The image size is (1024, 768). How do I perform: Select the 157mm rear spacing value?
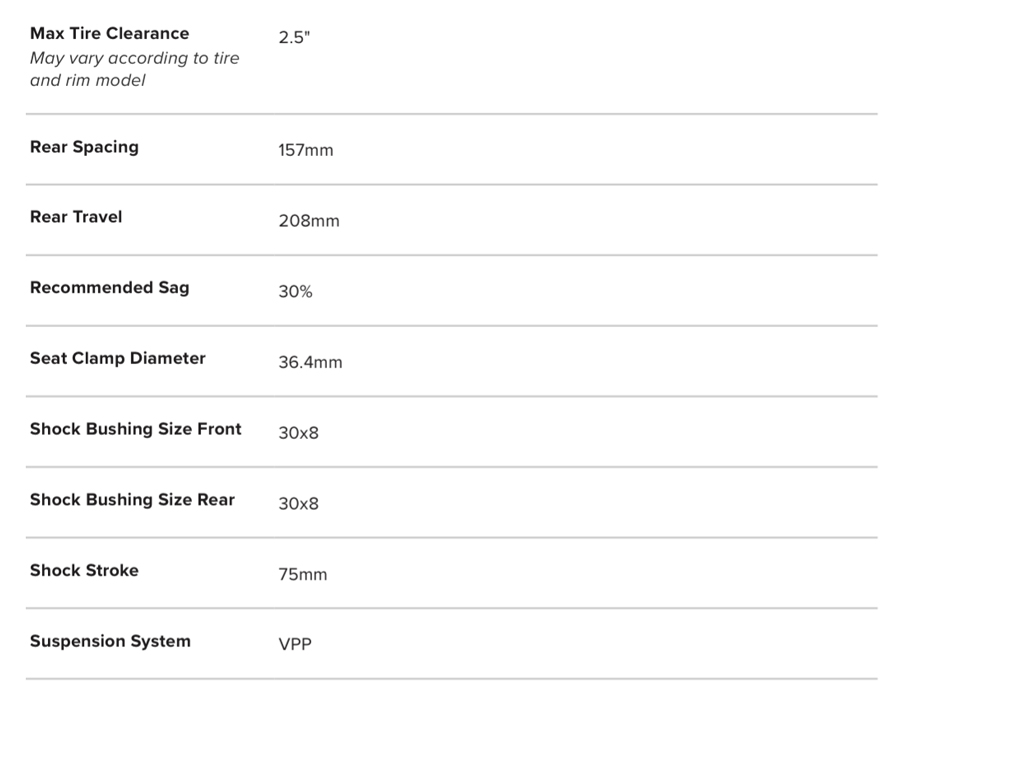[x=306, y=151]
